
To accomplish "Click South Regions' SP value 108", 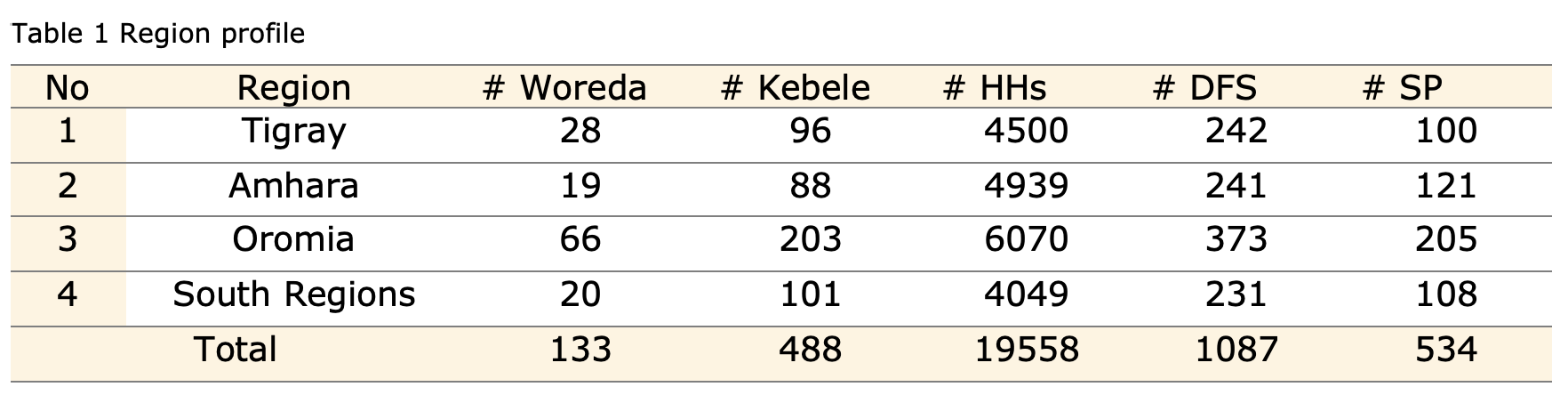I will pos(1446,294).
